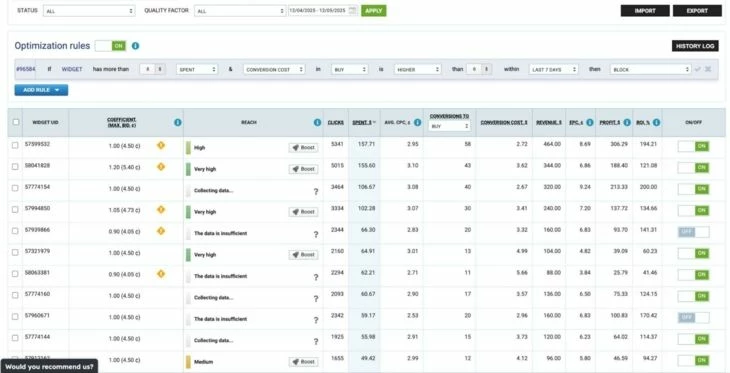Open the BLOCK action dropdown
This screenshot has width=730, height=373.
(651, 69)
